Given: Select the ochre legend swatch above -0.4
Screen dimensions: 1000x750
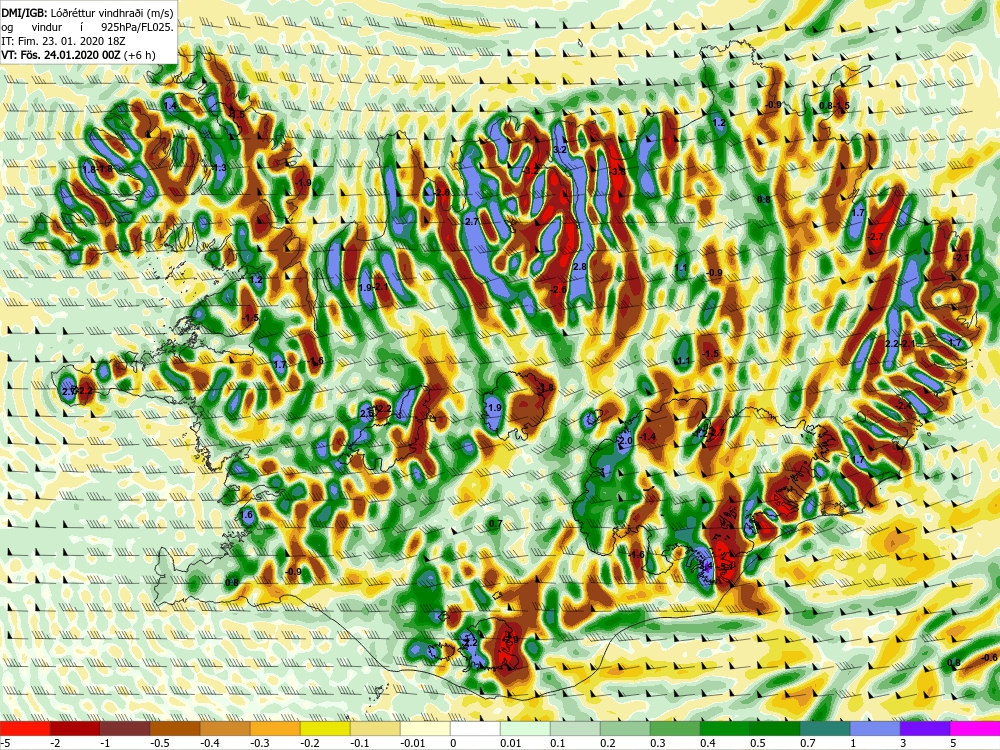Looking at the screenshot, I should point(225,728).
